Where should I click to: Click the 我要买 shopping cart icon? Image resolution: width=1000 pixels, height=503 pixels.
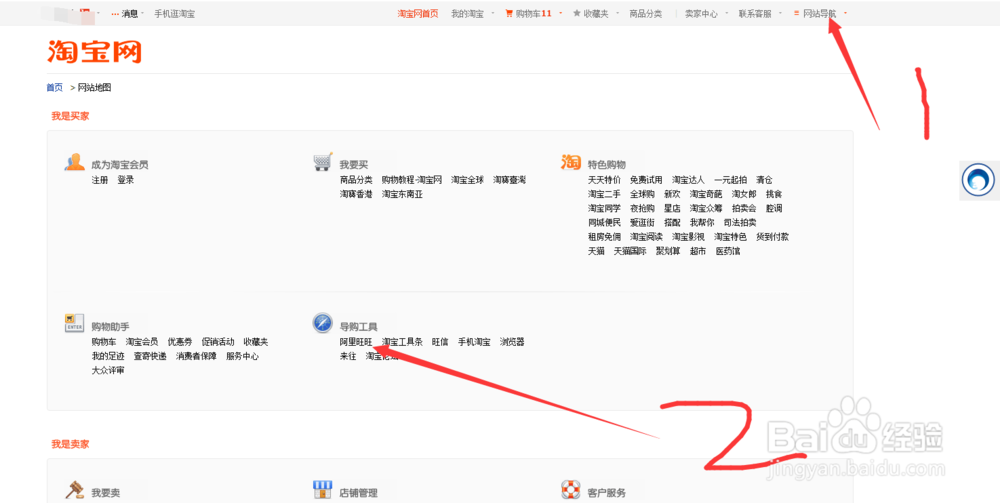[323, 162]
